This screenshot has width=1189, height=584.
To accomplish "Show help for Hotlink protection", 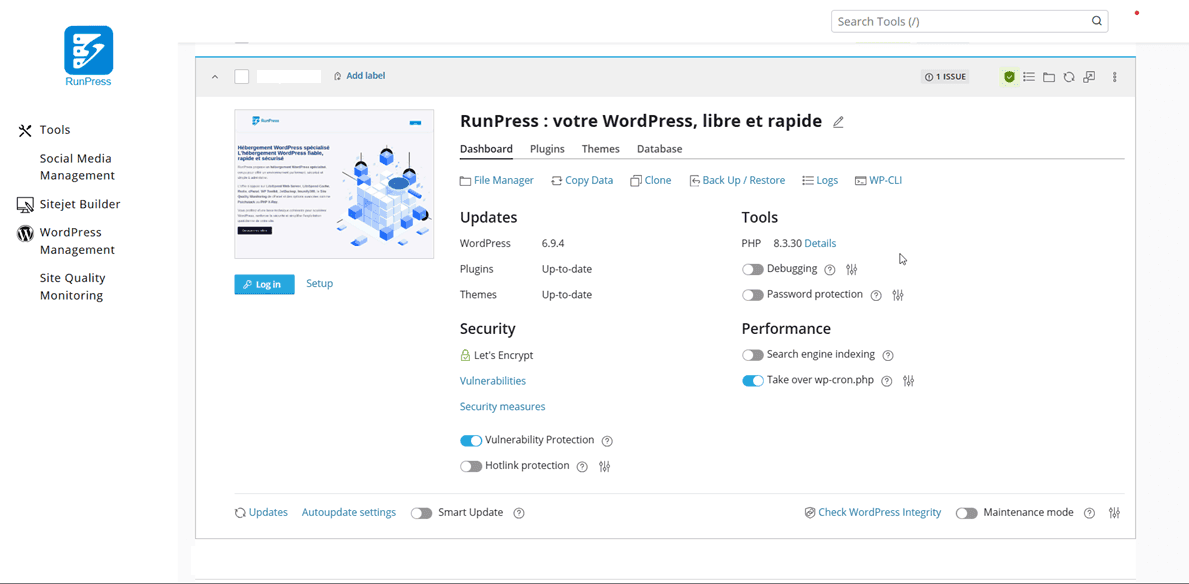I will coord(582,466).
